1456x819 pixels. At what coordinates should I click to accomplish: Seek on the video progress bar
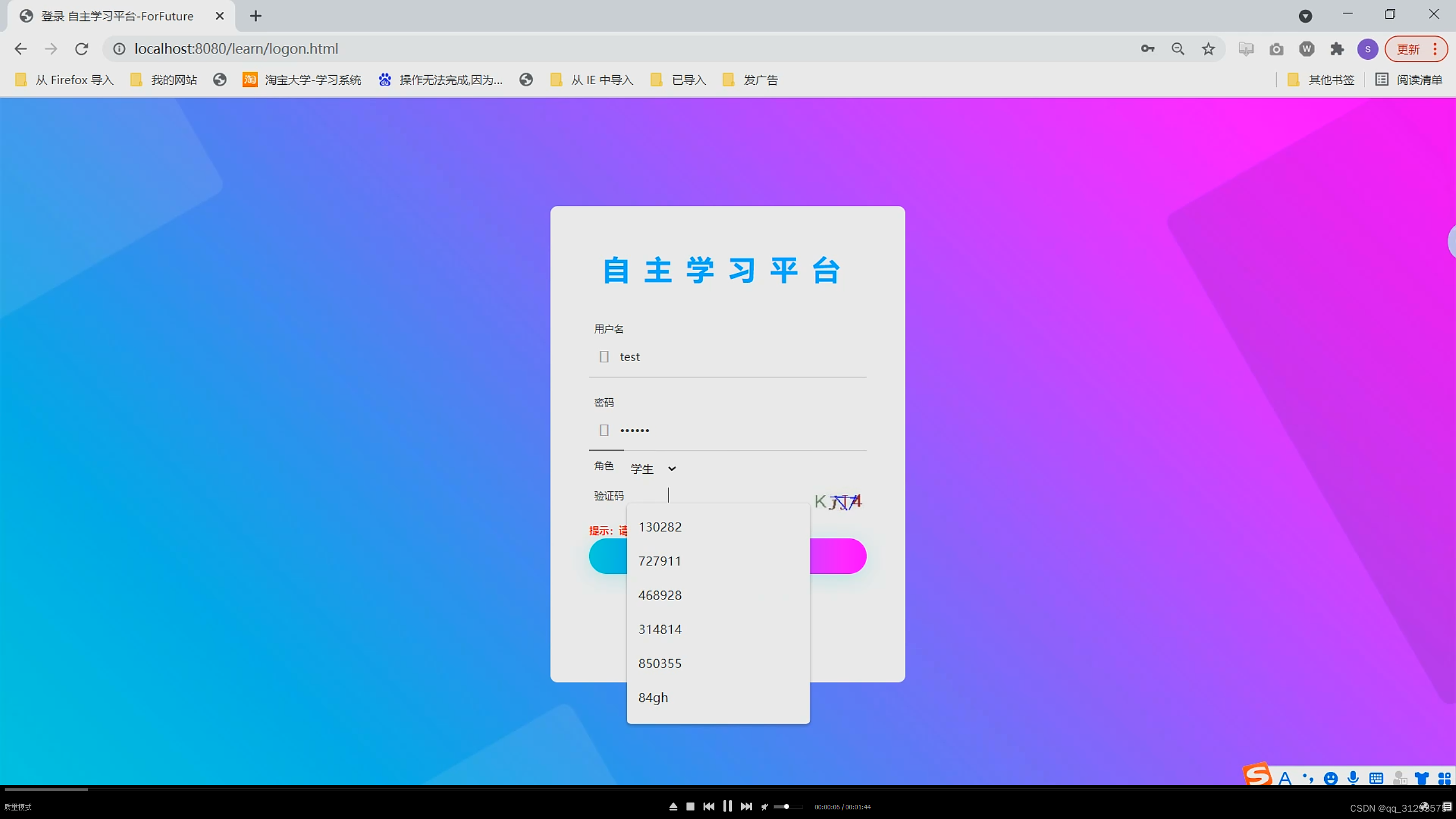coord(727,789)
